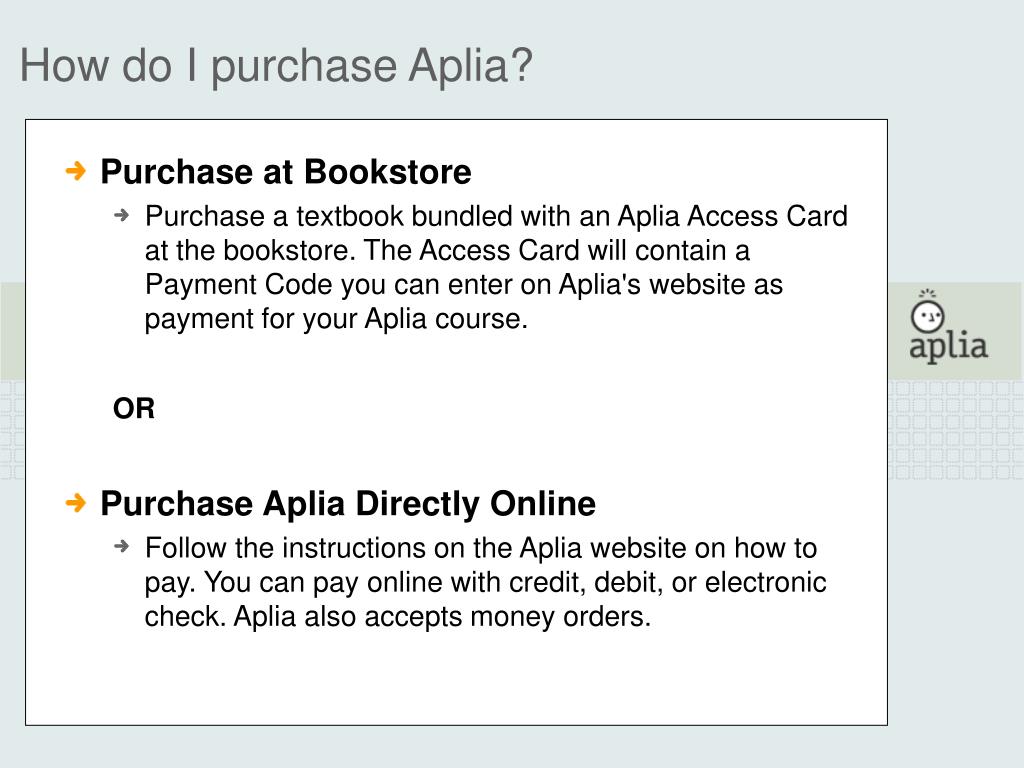Click 'payment for your Aplia course' line
Image resolution: width=1024 pixels, height=768 pixels.
(336, 319)
